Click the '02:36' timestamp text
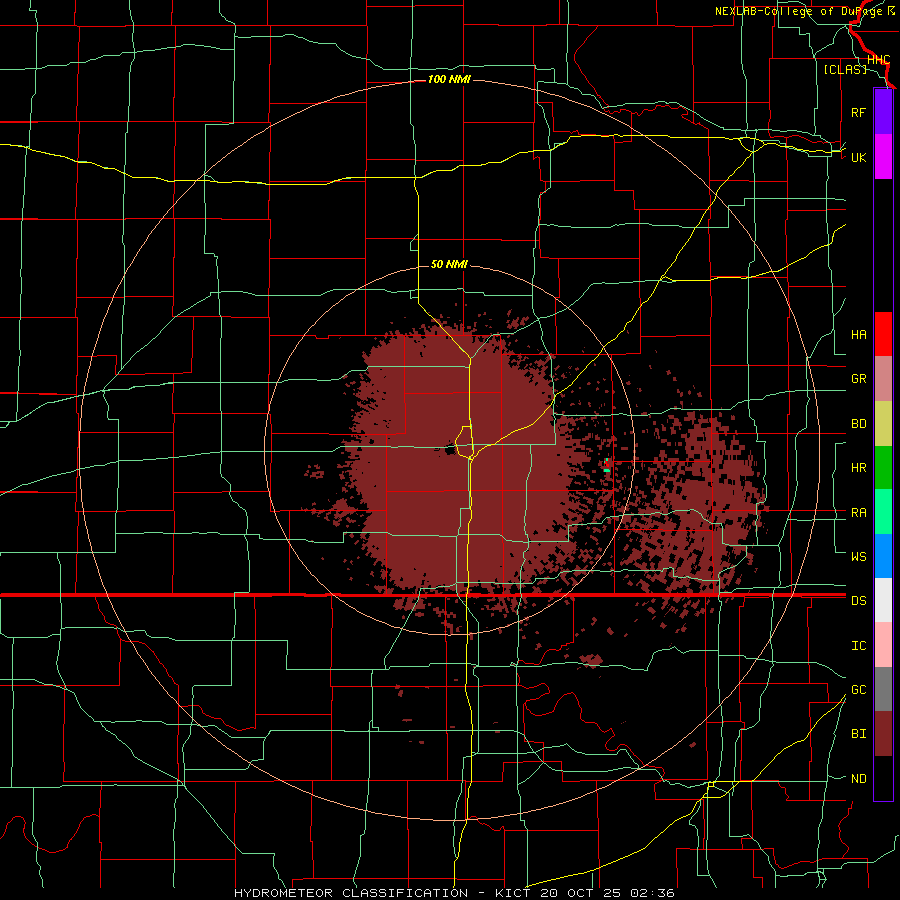This screenshot has width=900, height=900. point(652,893)
